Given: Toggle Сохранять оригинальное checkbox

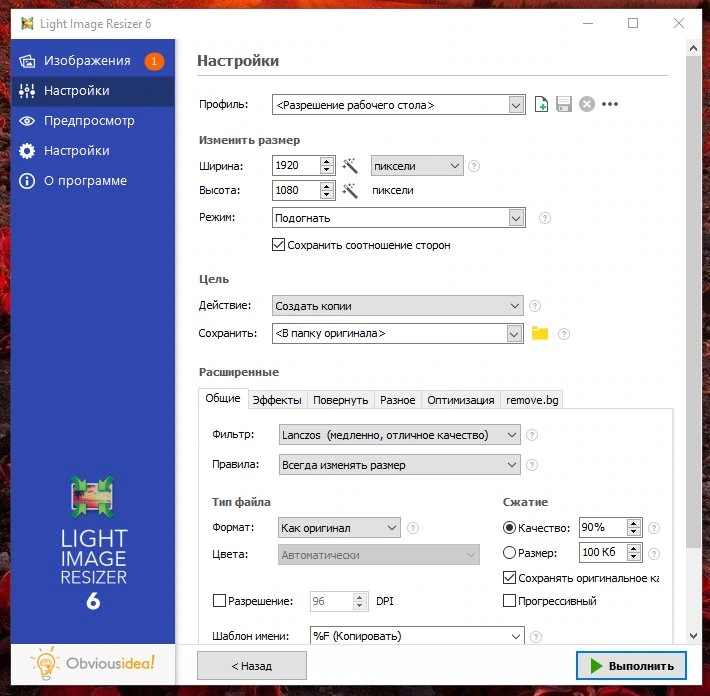Looking at the screenshot, I should pyautogui.click(x=509, y=578).
